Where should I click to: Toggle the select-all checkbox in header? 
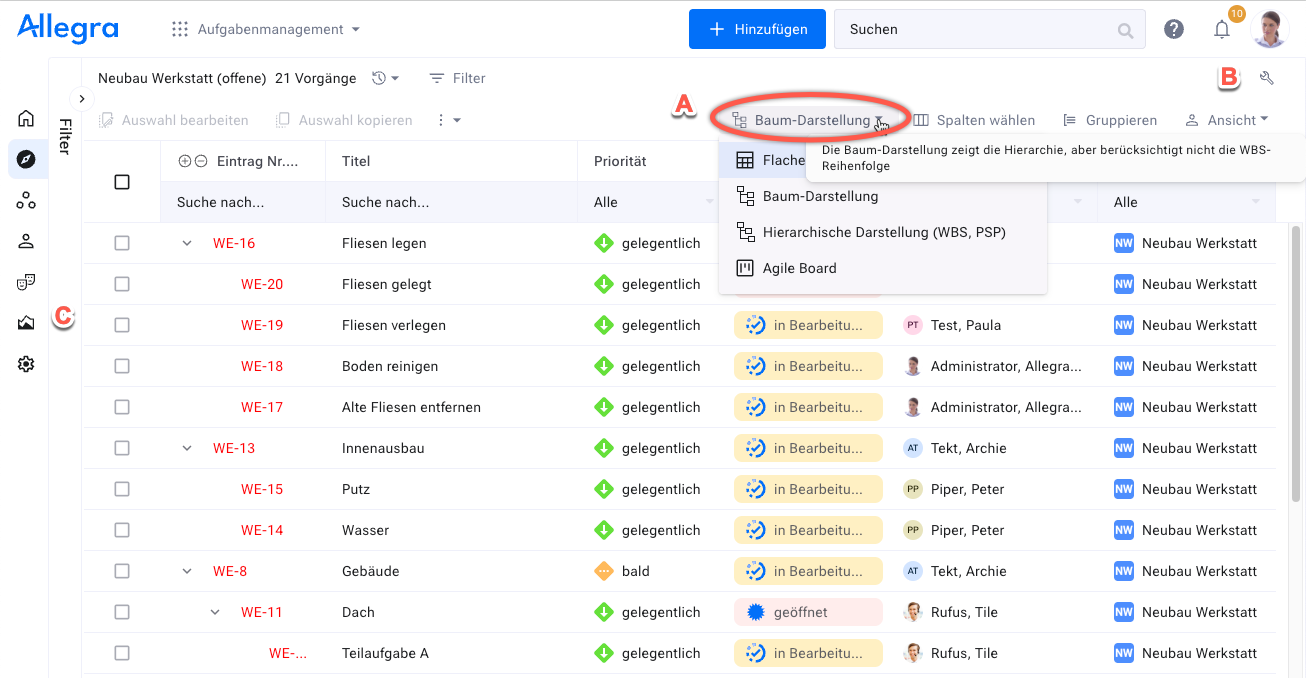122,182
